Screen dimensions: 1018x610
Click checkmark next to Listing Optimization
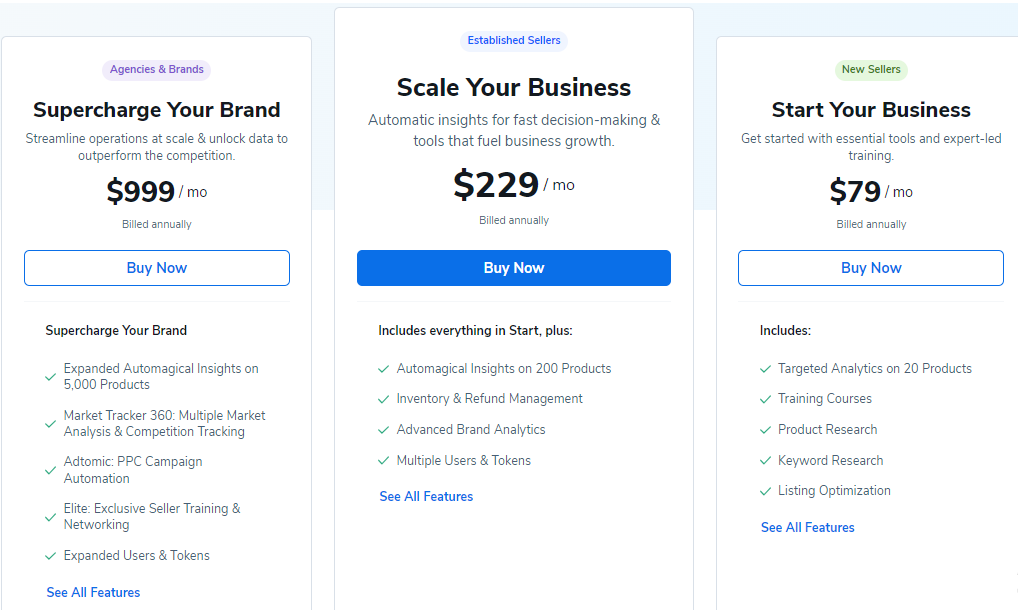(765, 491)
